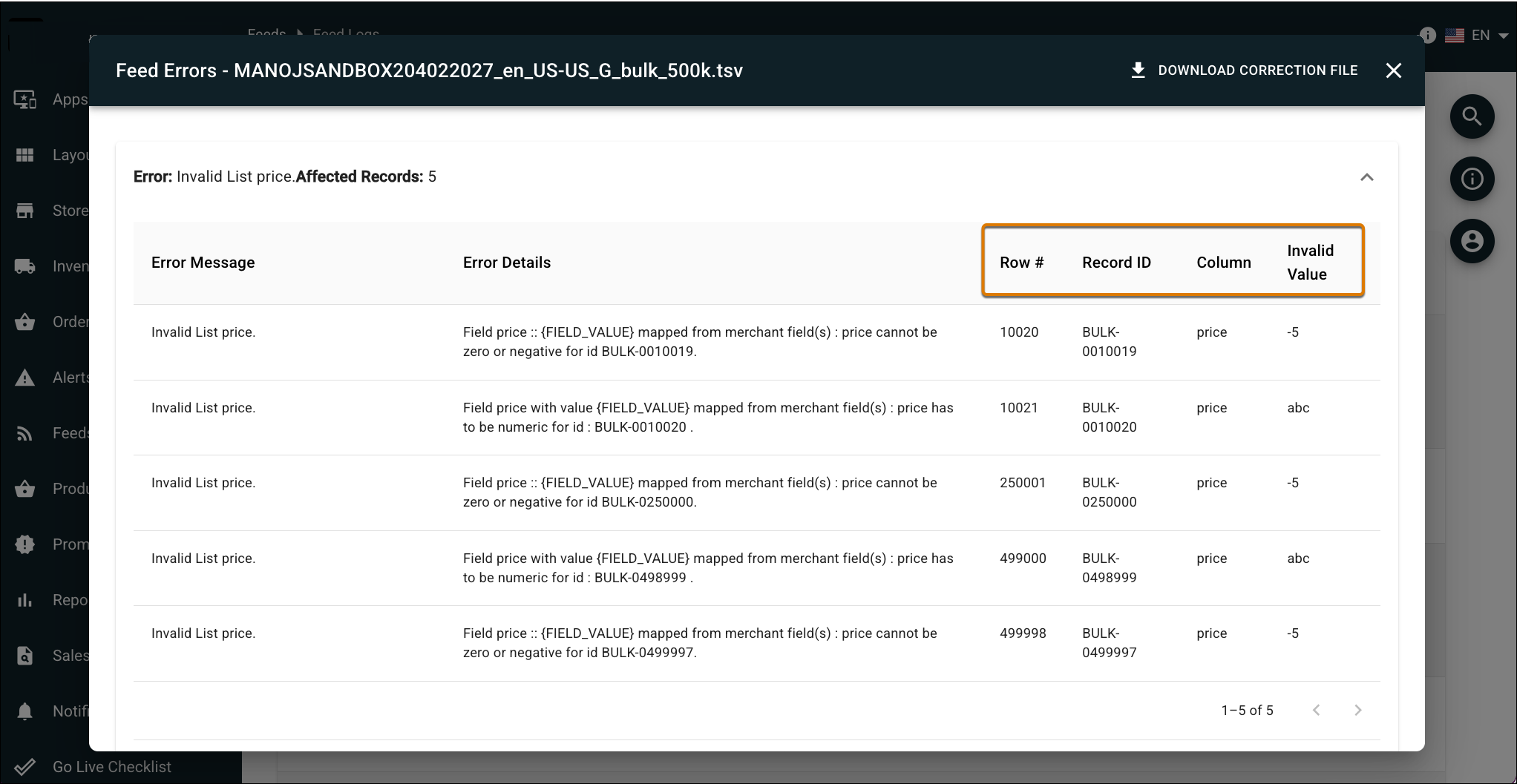This screenshot has width=1517, height=784.
Task: Open Feeds RSS icon in sidebar
Action: coord(25,433)
